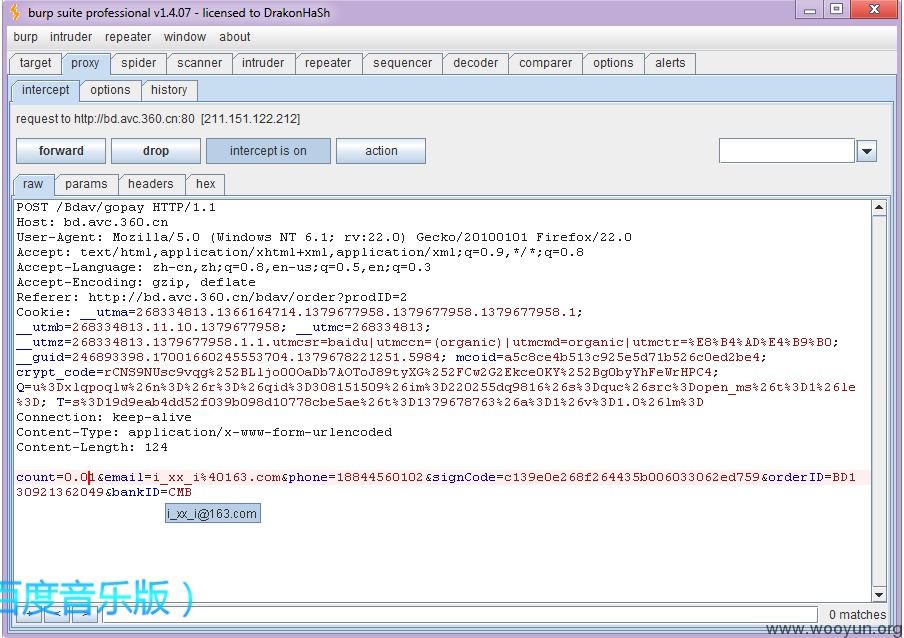Select the intercept sub-tab

click(x=46, y=90)
